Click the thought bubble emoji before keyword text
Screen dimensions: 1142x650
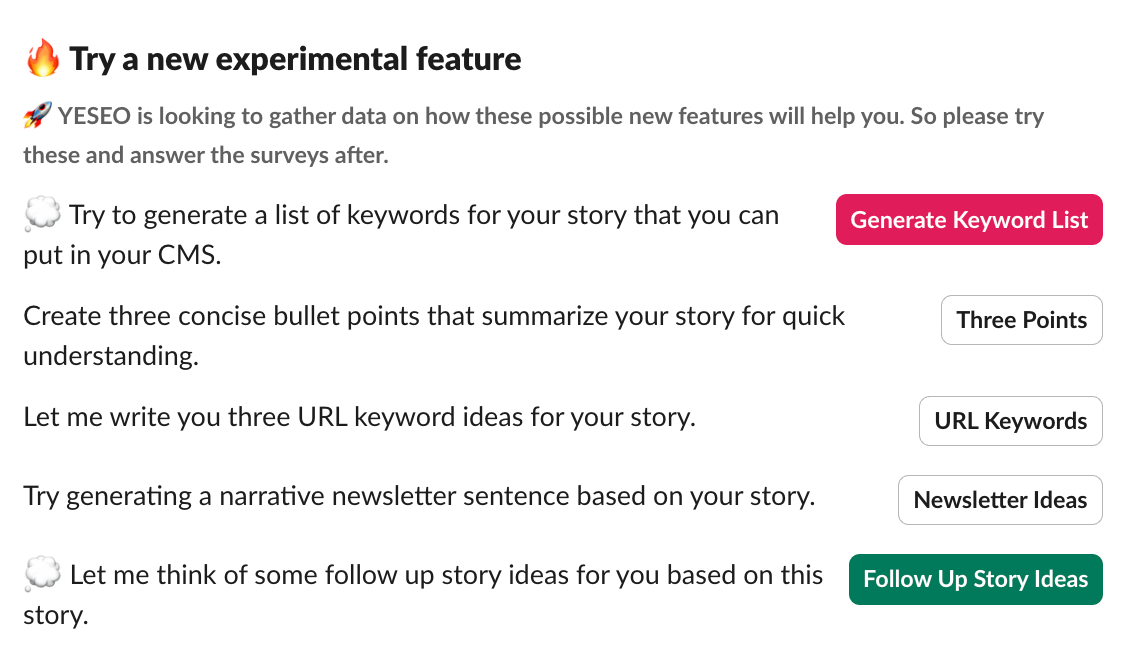pyautogui.click(x=42, y=214)
